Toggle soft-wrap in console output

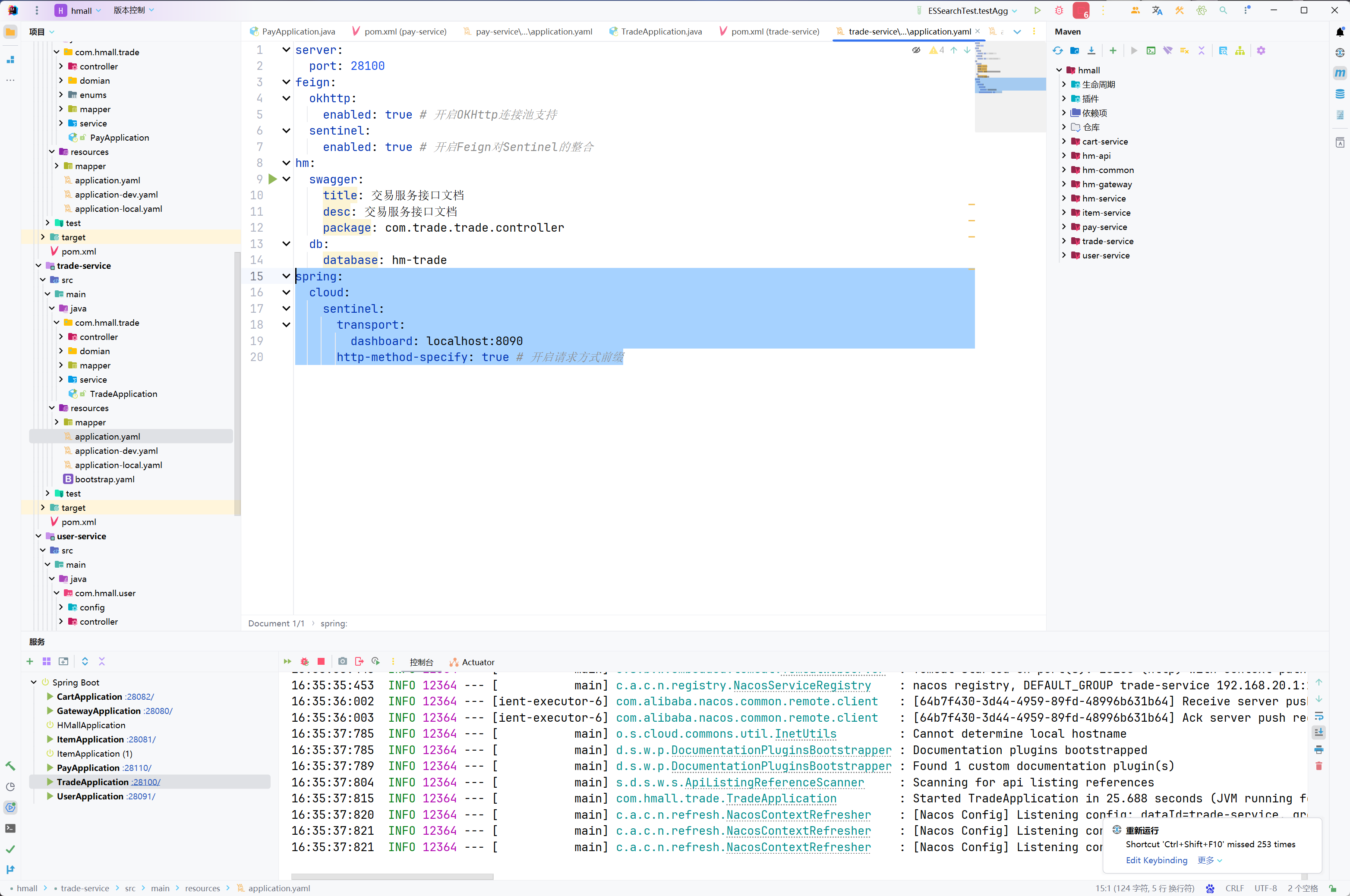pos(1319,717)
